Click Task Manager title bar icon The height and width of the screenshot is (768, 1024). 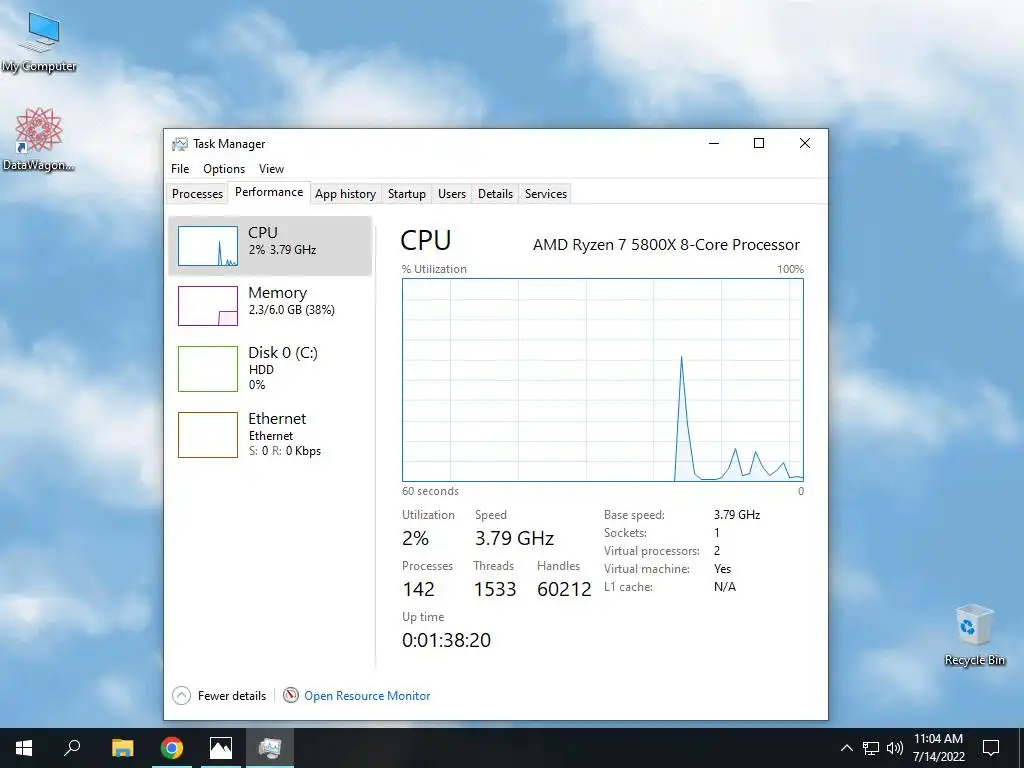[x=180, y=144]
